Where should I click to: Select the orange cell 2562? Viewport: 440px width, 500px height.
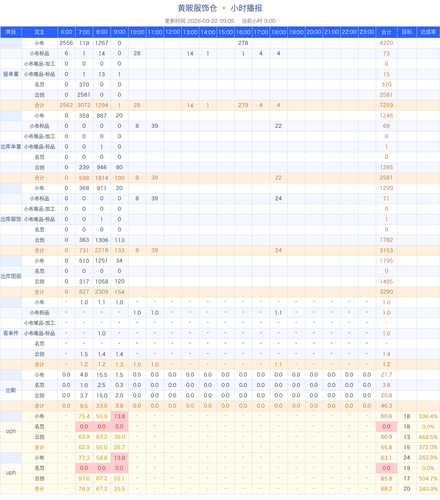pyautogui.click(x=66, y=105)
